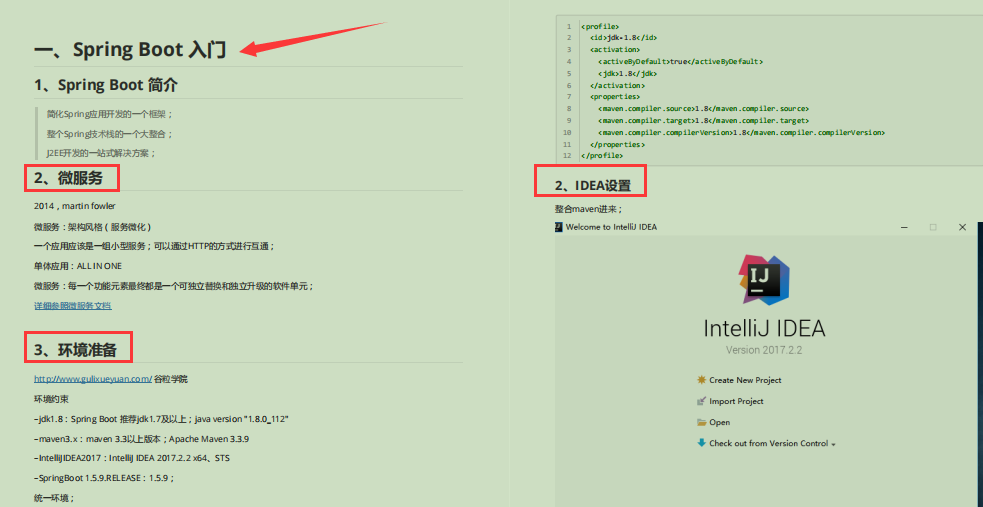983x507 pixels.
Task: Click Version 2017.2.2 text in welcome window
Action: pyautogui.click(x=764, y=350)
